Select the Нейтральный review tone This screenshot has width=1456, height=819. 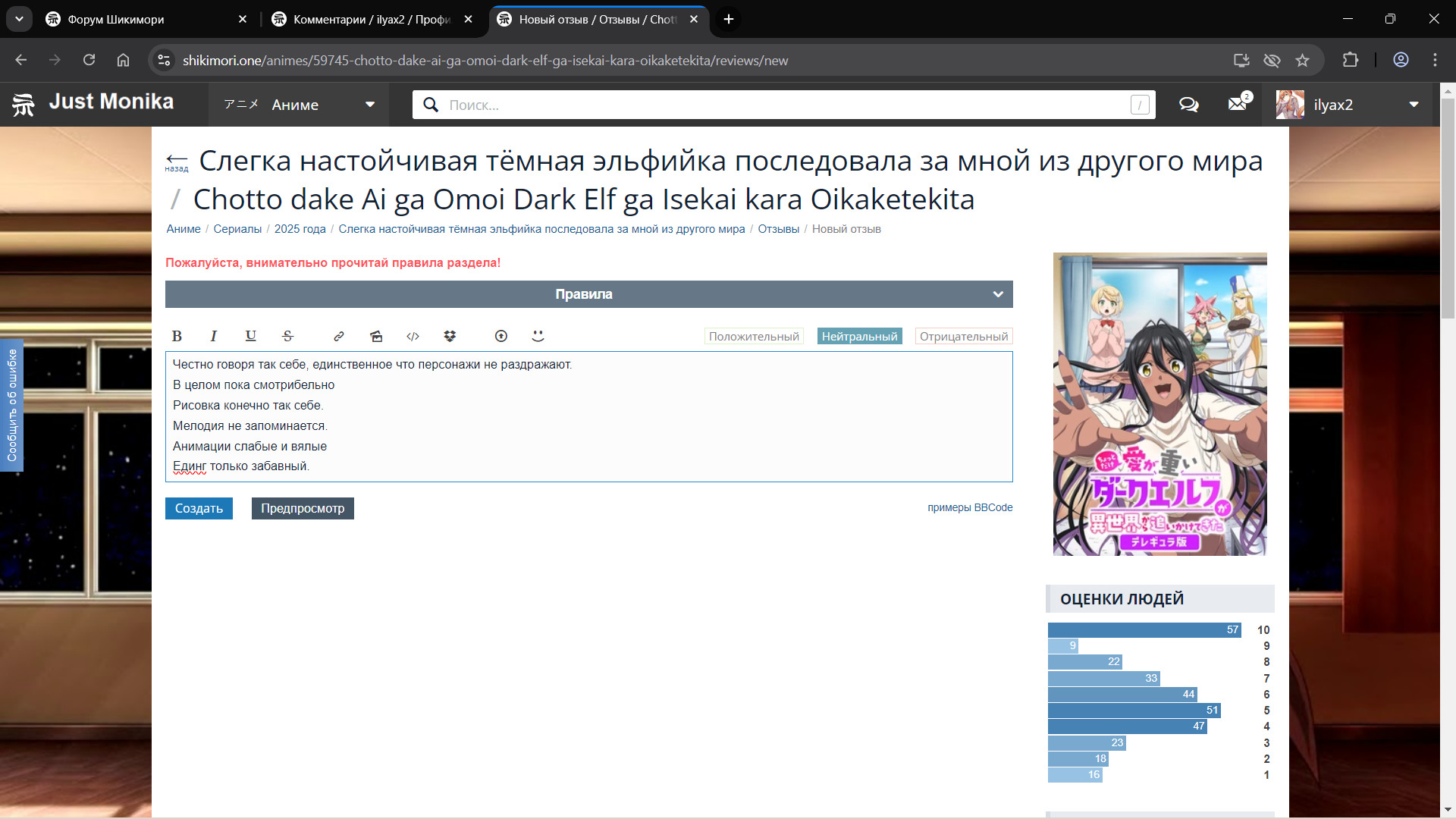pyautogui.click(x=859, y=336)
